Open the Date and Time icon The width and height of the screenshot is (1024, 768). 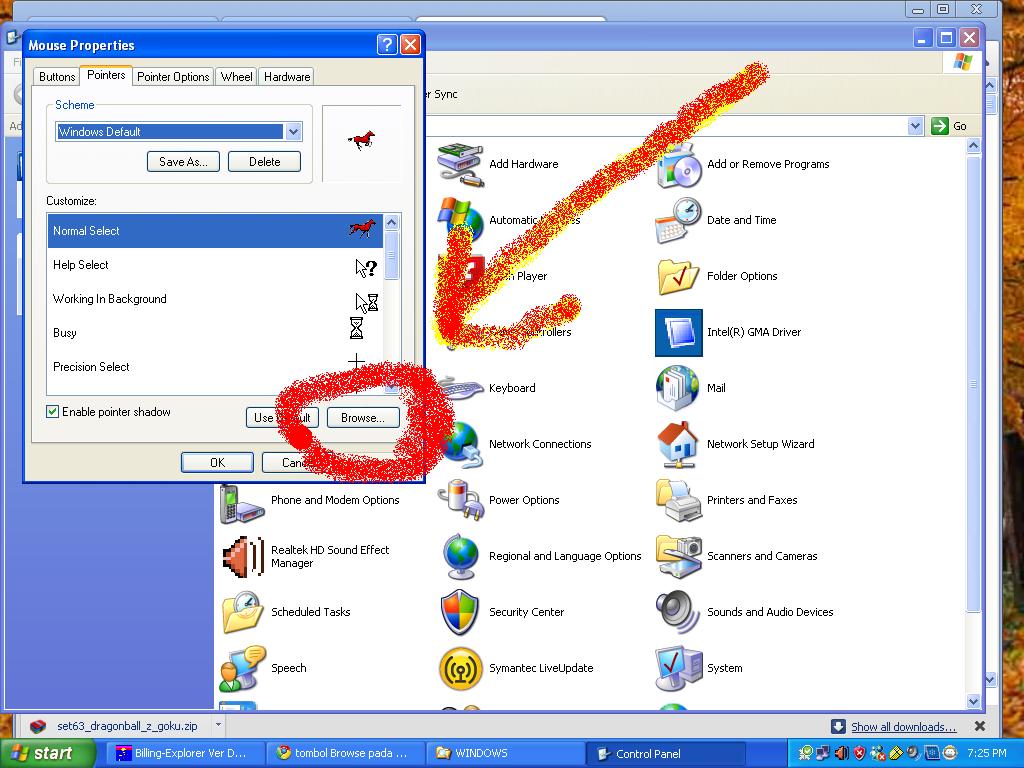coord(679,221)
